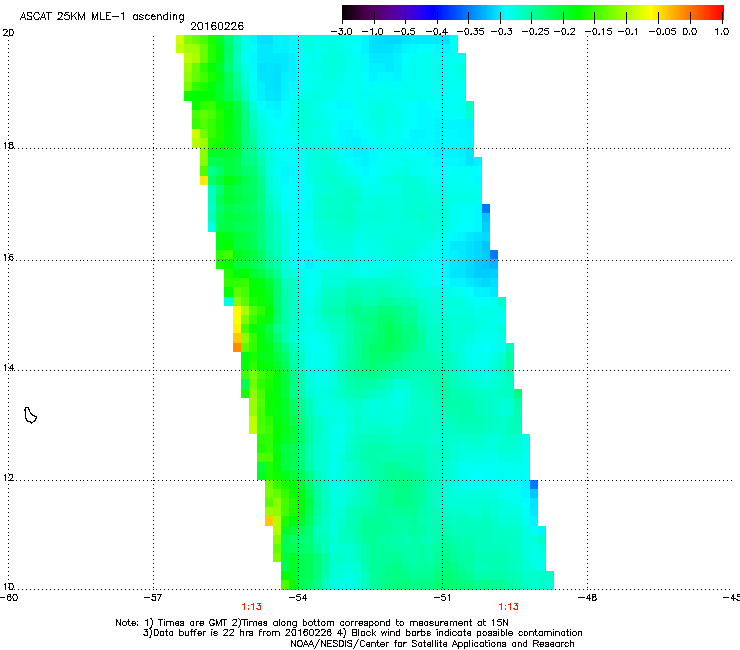The image size is (740, 650).
Task: Select the 1.0 color bar label
Action: point(722,32)
